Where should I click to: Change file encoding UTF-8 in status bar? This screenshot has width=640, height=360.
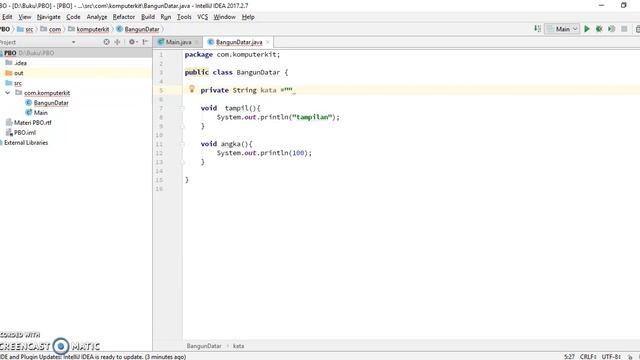click(611, 356)
